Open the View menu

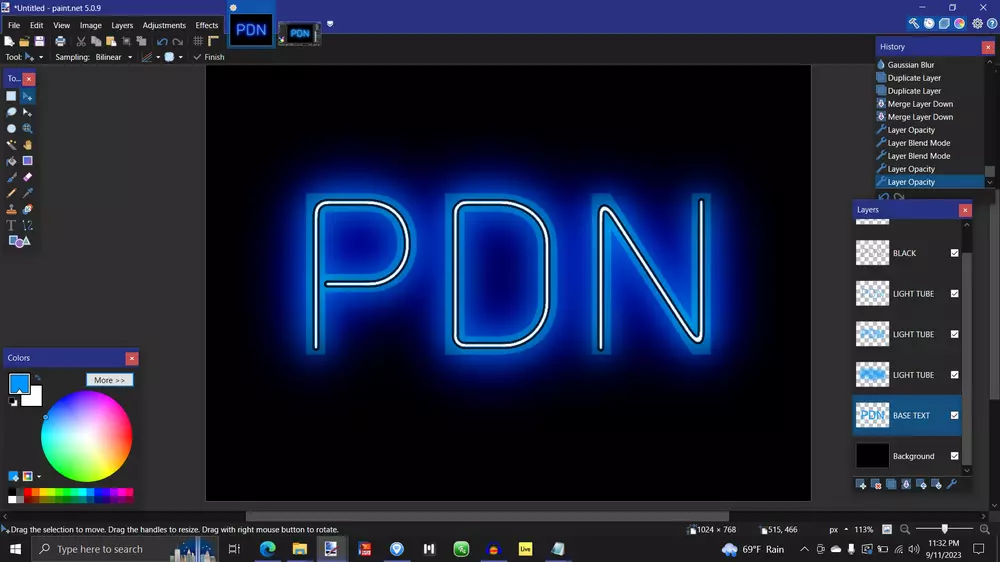pyautogui.click(x=61, y=26)
